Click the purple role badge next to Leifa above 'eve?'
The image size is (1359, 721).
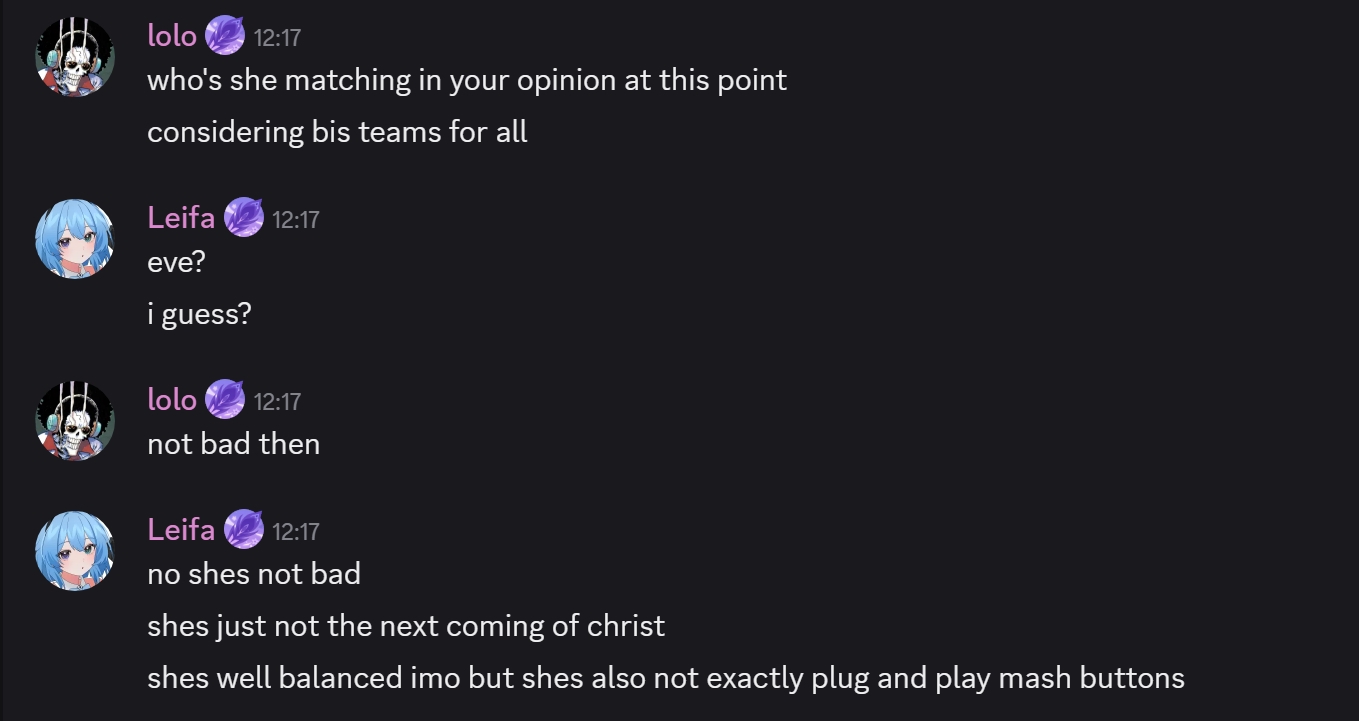(x=244, y=217)
